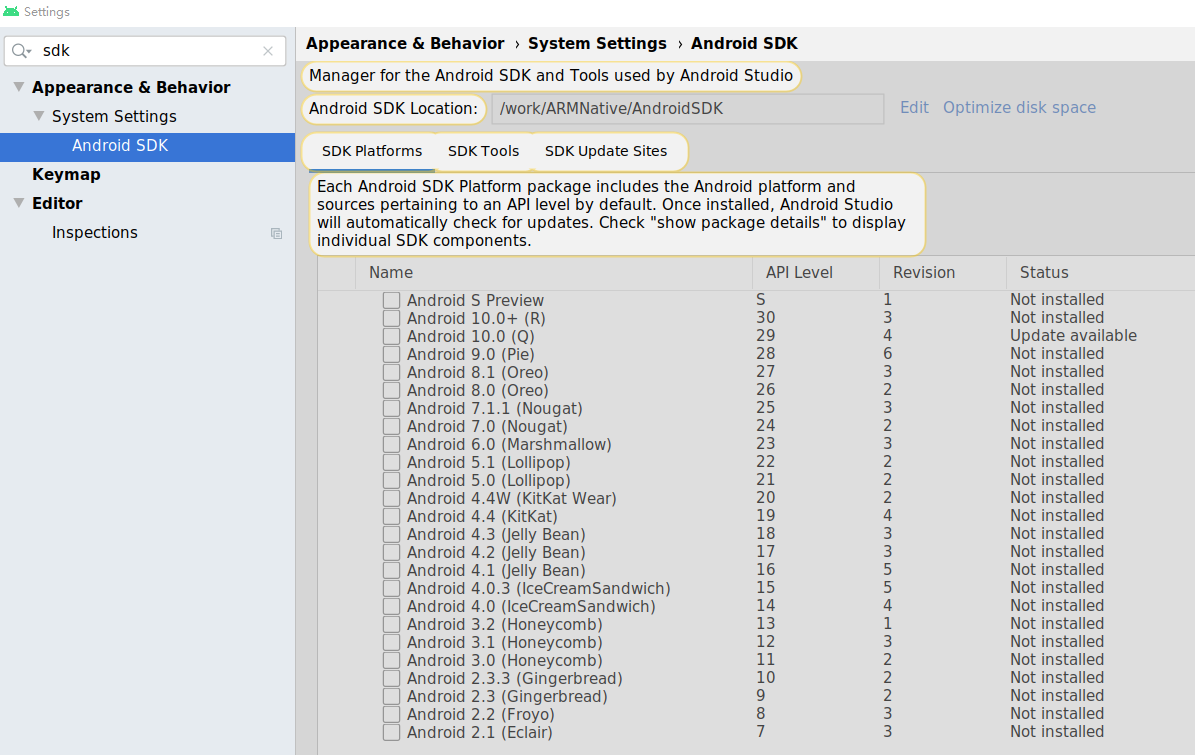Check the Android 8.0 (Oreo) checkbox

pyautogui.click(x=391, y=390)
